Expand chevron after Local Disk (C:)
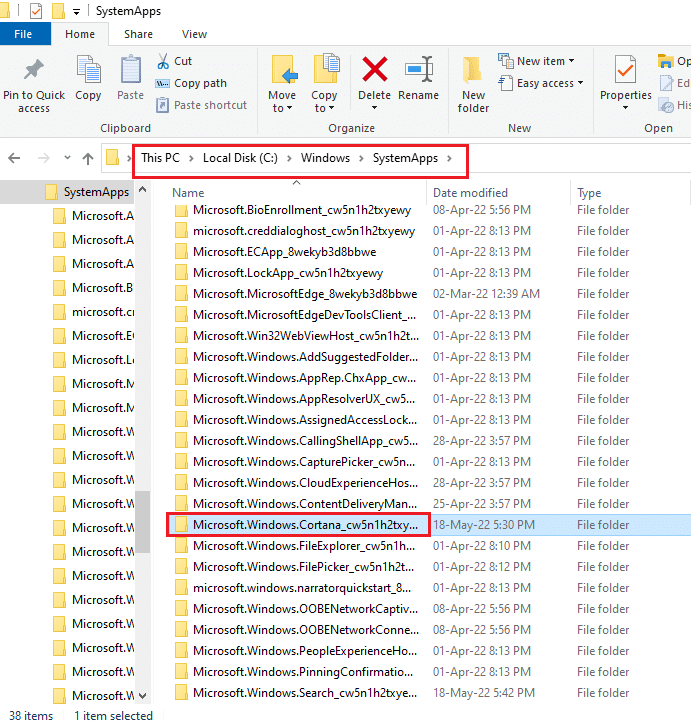The height and width of the screenshot is (727, 691). [289, 159]
